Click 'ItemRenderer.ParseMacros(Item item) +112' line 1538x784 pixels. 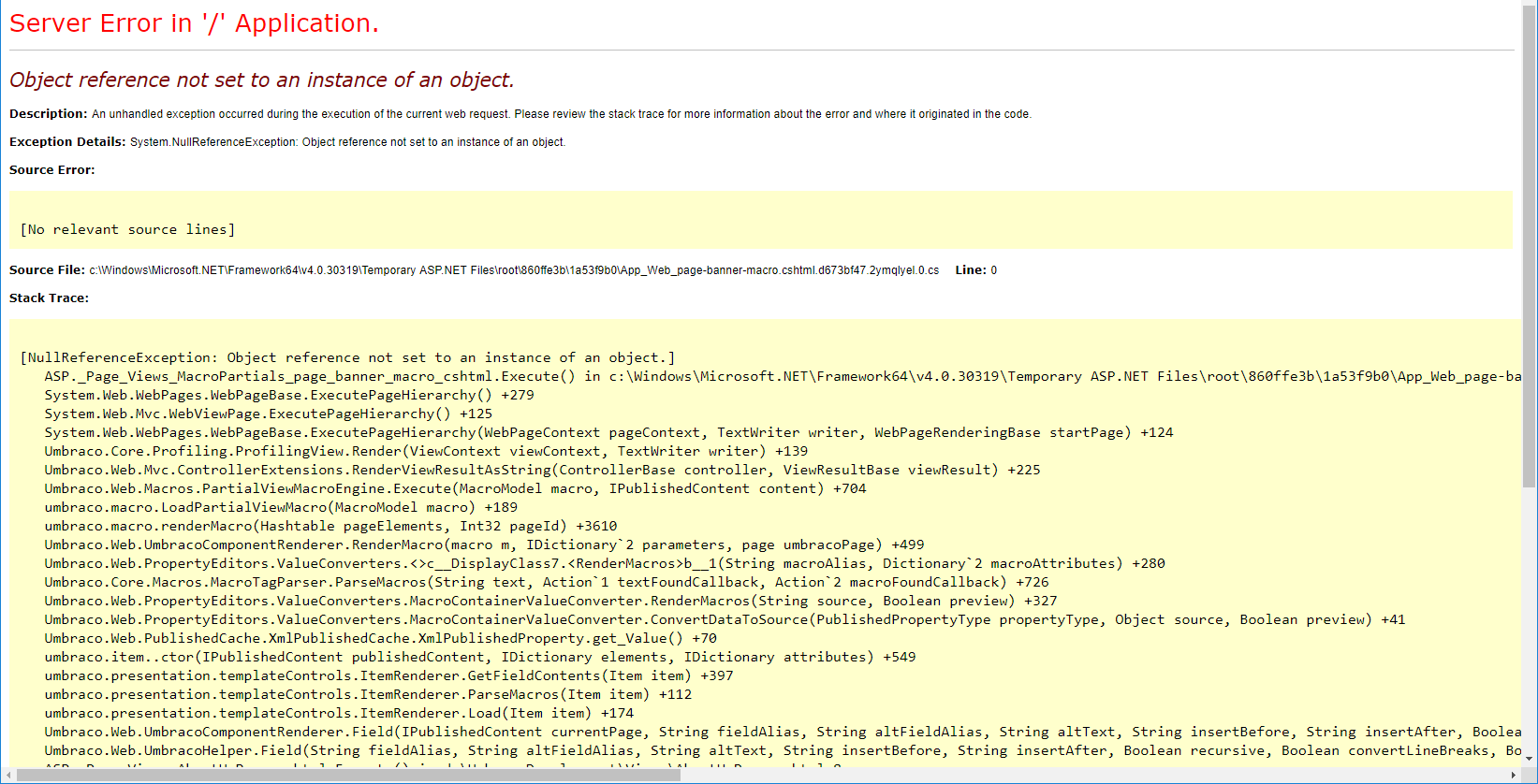368,694
